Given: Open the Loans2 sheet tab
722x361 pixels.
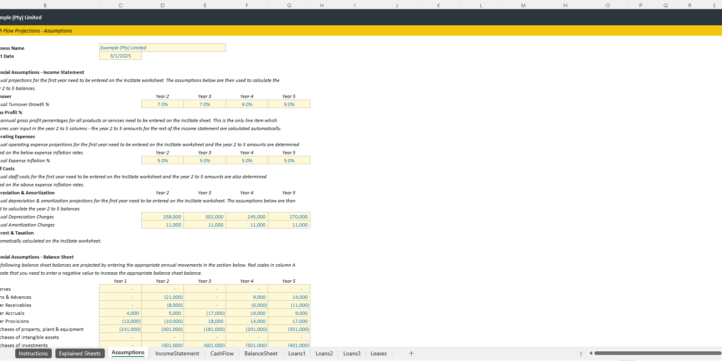Looking at the screenshot, I should click(324, 353).
